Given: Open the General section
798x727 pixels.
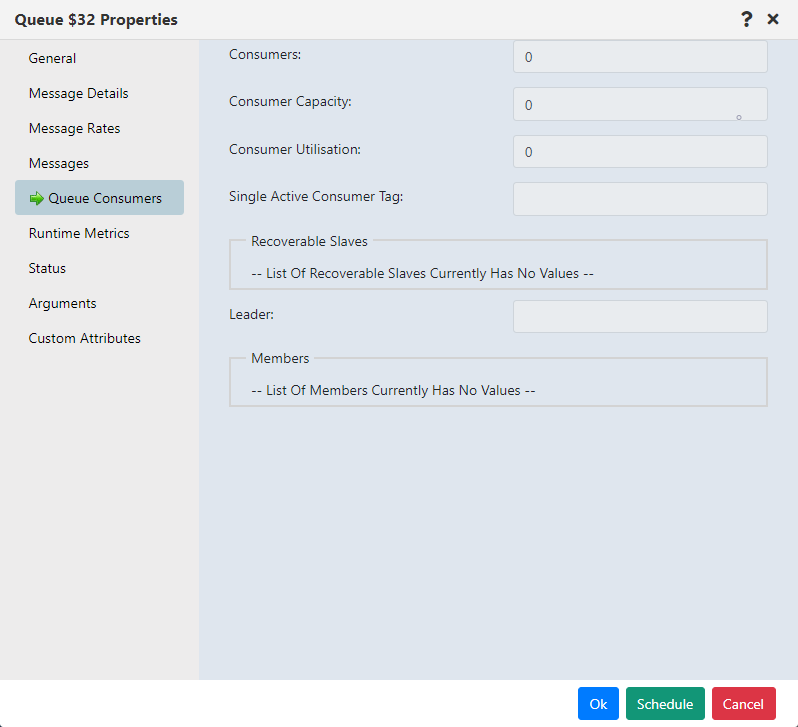Looking at the screenshot, I should pos(52,58).
